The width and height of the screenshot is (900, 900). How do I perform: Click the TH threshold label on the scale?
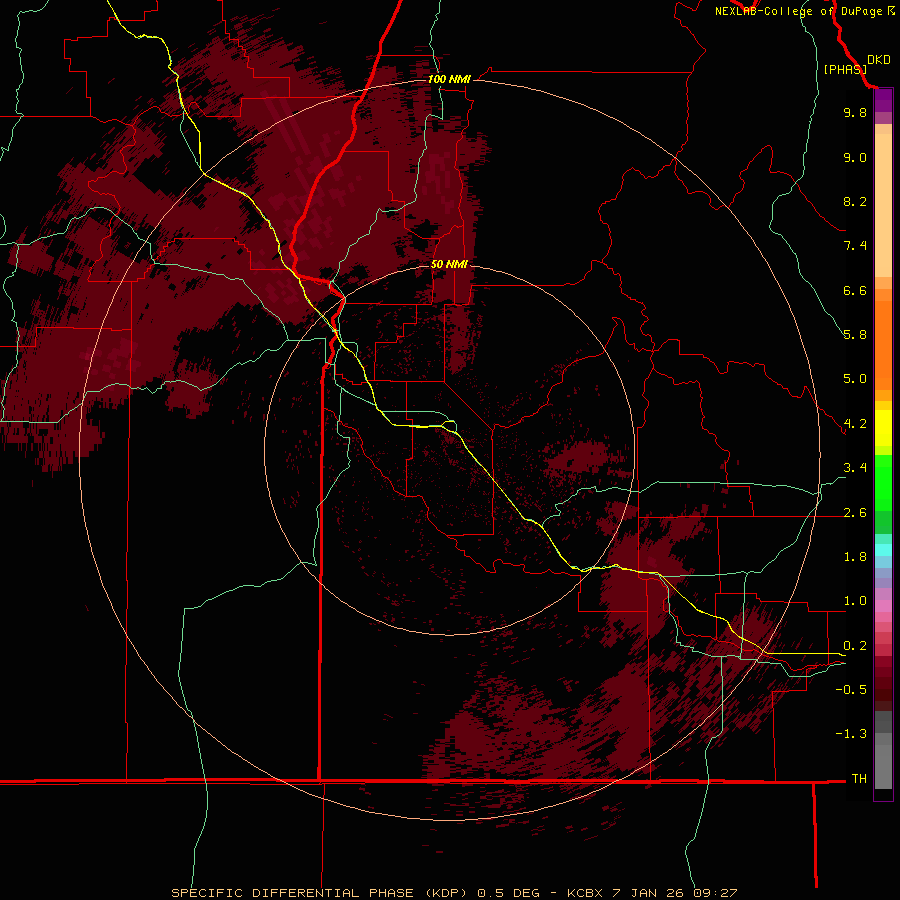tap(859, 779)
